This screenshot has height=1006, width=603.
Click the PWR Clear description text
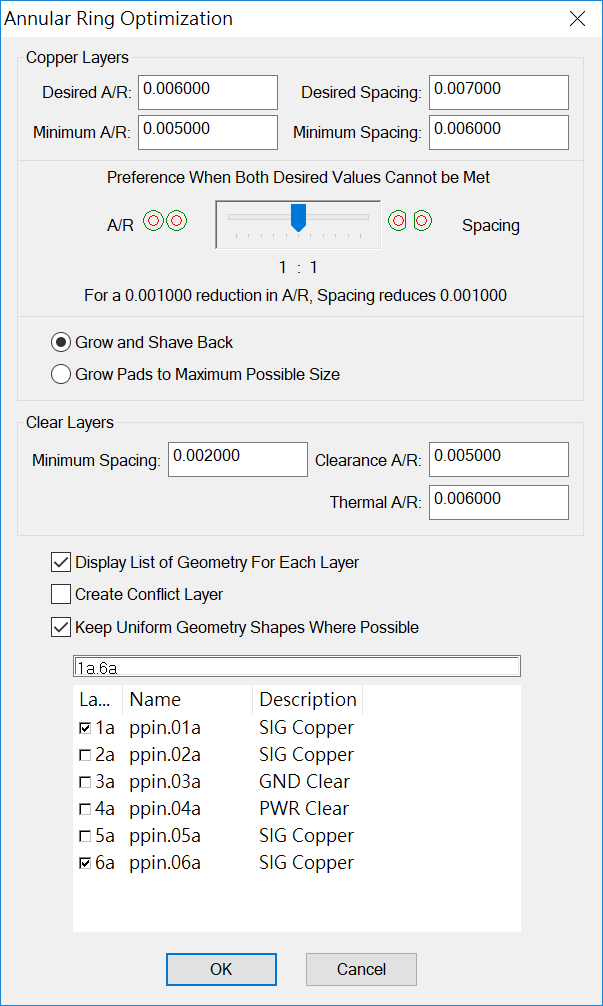305,809
